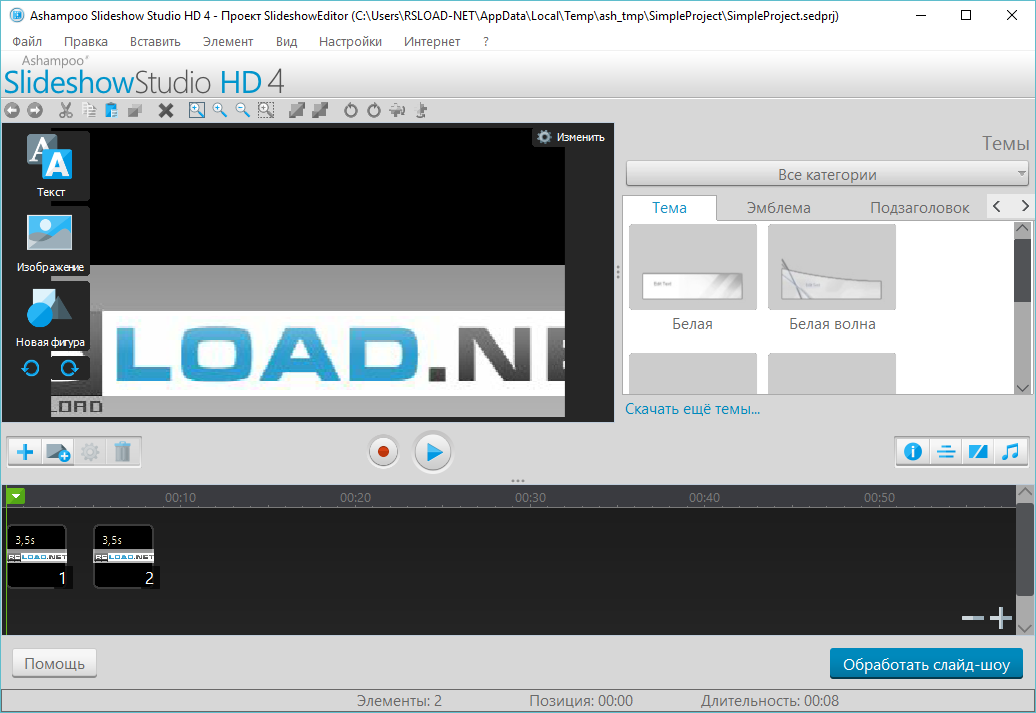
Task: Click the copy documents icon
Action: point(89,110)
